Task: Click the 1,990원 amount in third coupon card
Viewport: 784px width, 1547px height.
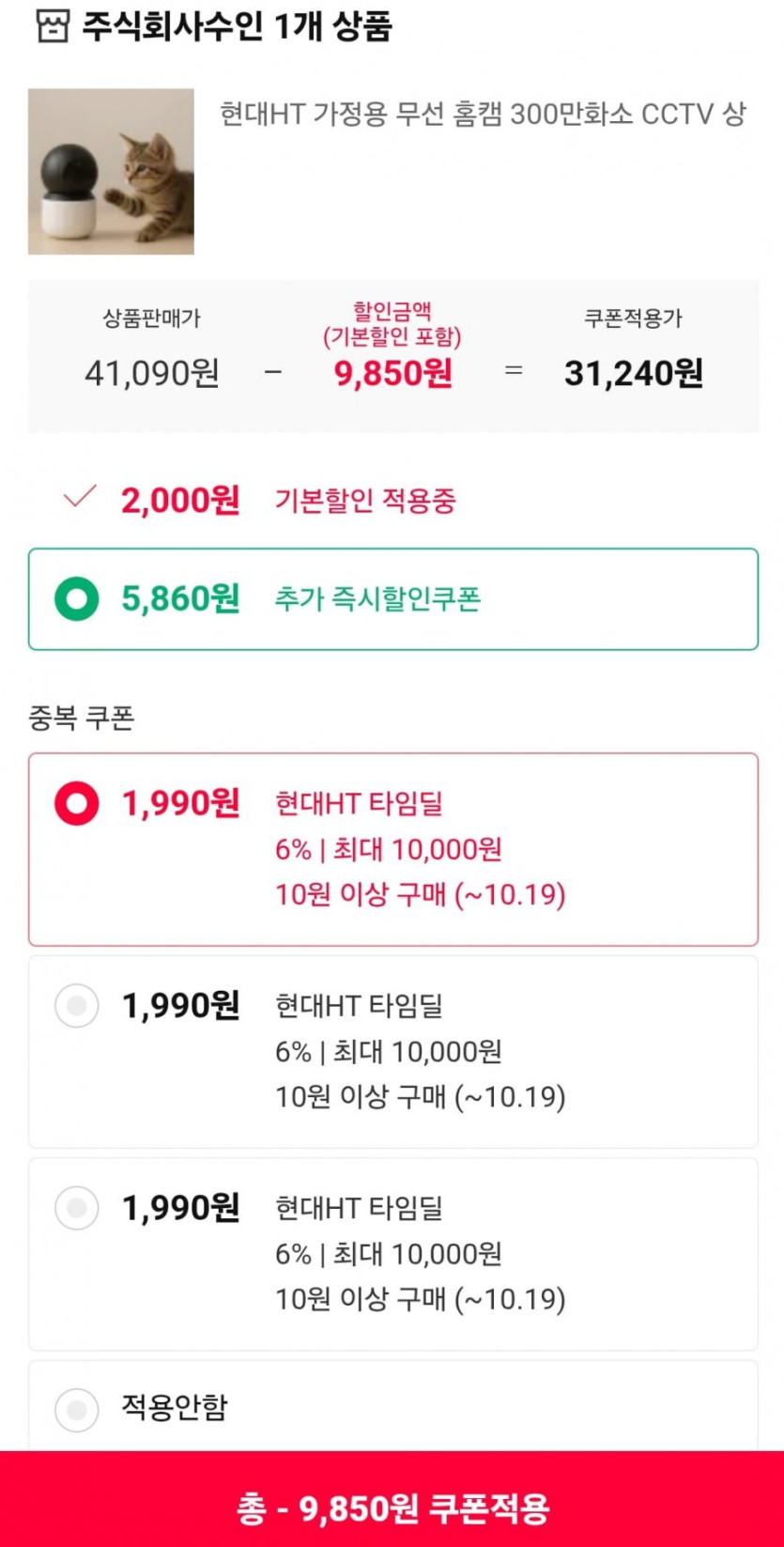Action: click(x=180, y=1208)
